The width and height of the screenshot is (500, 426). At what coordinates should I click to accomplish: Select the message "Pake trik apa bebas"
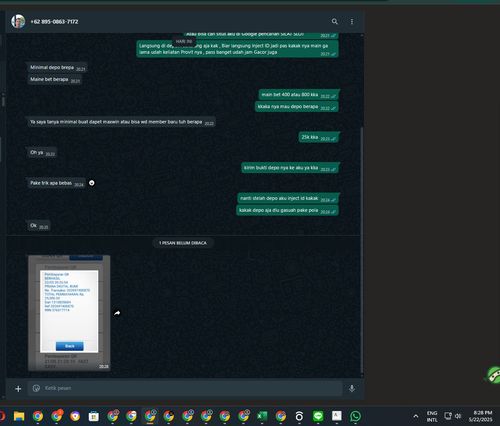[56, 183]
